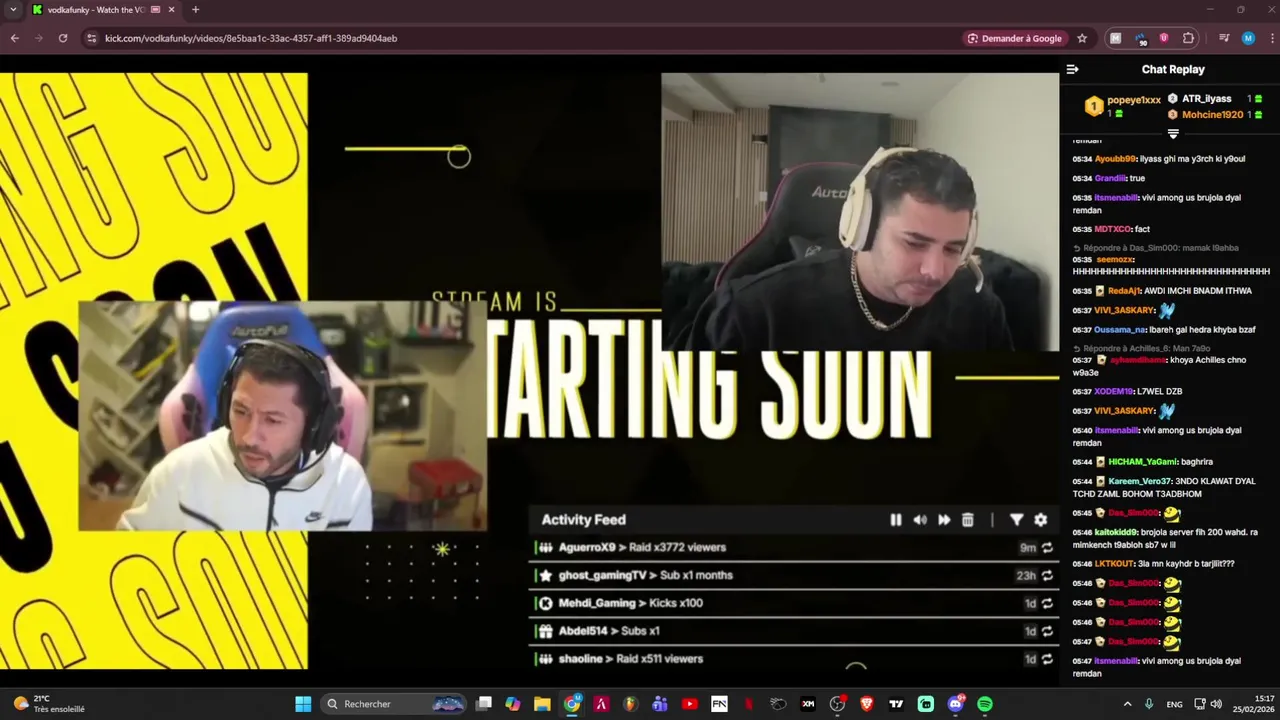Click Ayoubb99 username in chat
The image size is (1280, 720).
click(x=1115, y=159)
